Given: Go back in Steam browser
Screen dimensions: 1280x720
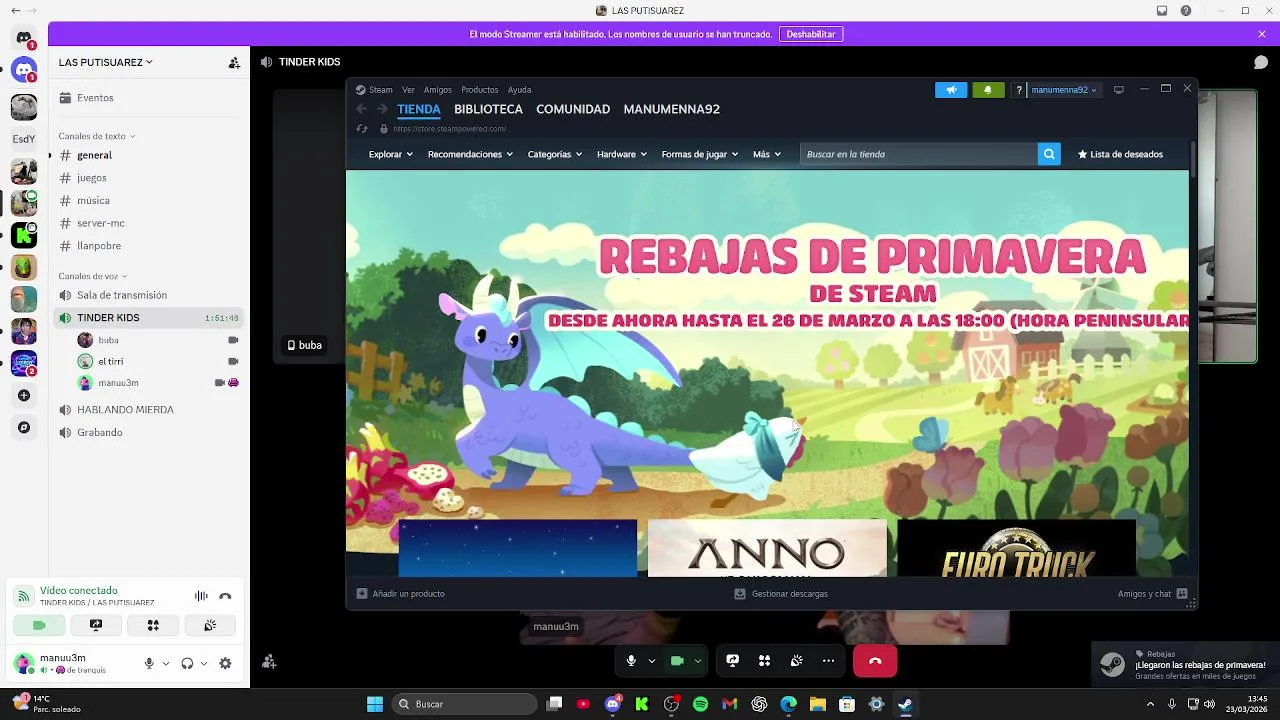Looking at the screenshot, I should [361, 109].
